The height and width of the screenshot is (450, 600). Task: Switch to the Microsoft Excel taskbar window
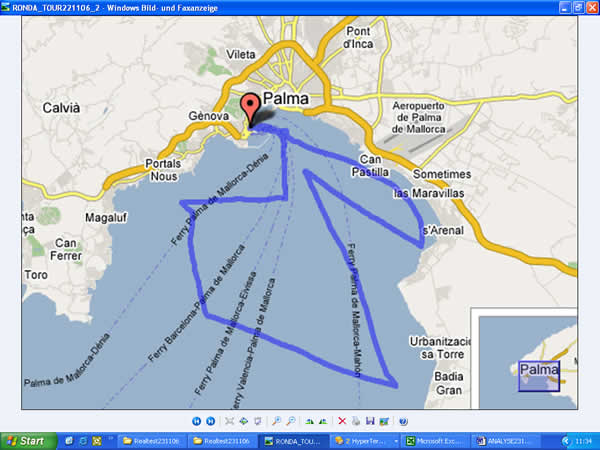436,440
